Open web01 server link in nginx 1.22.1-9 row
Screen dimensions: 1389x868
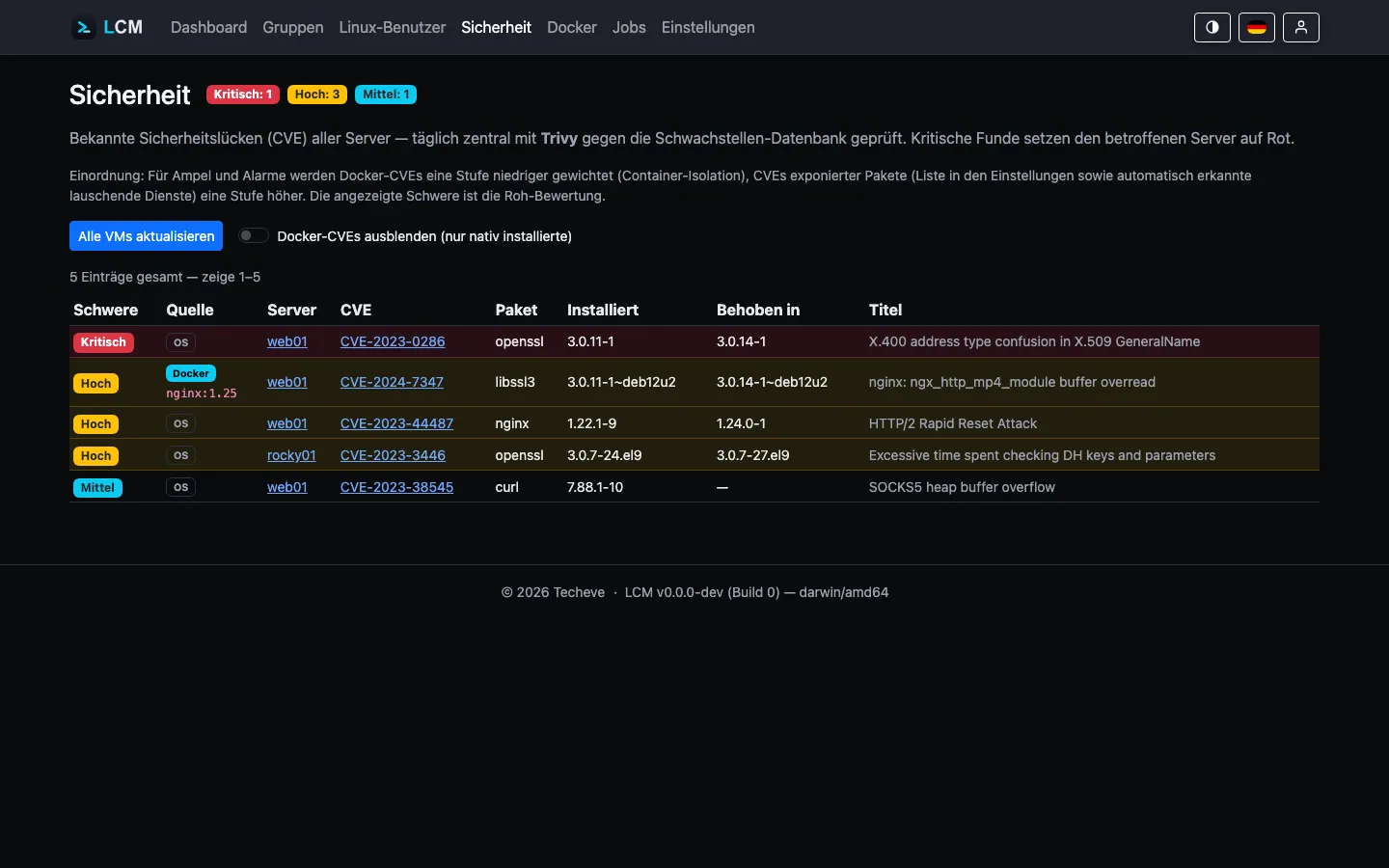point(287,423)
